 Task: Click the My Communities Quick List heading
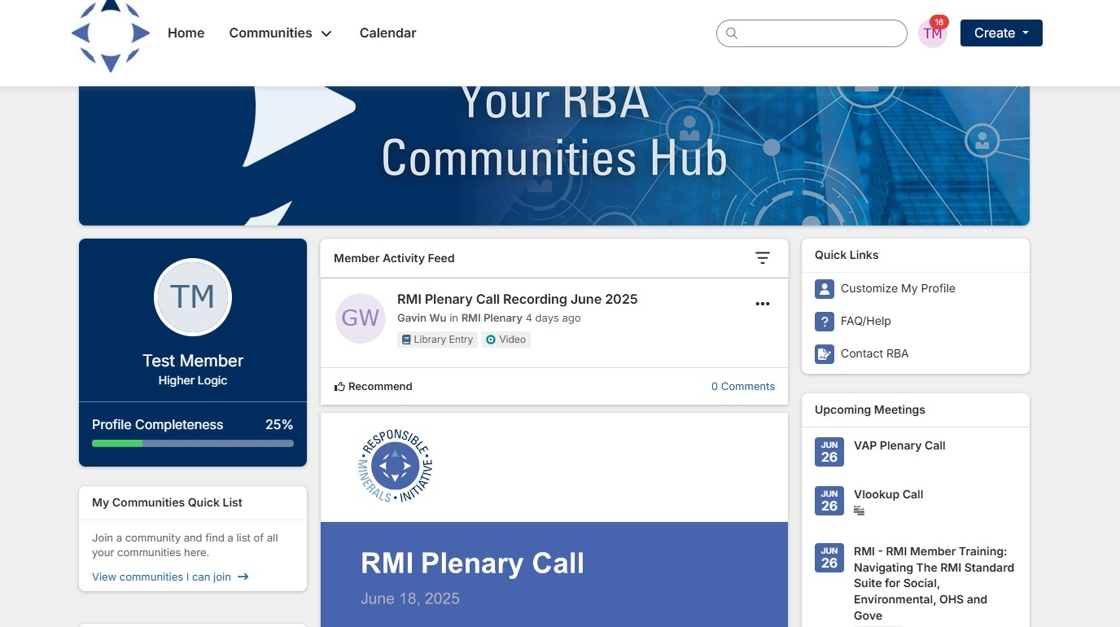pos(167,503)
